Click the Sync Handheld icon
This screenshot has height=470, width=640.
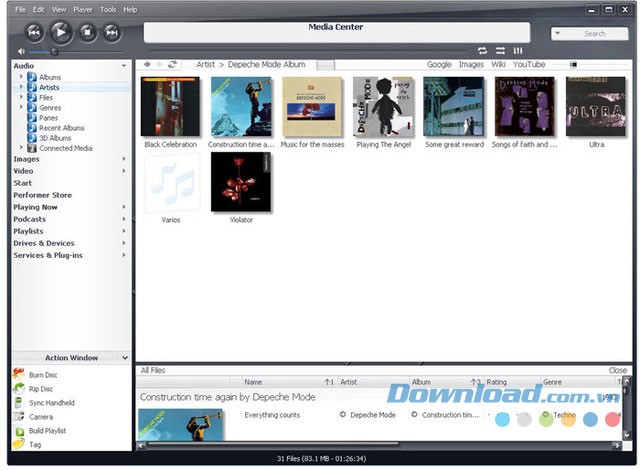(19, 402)
